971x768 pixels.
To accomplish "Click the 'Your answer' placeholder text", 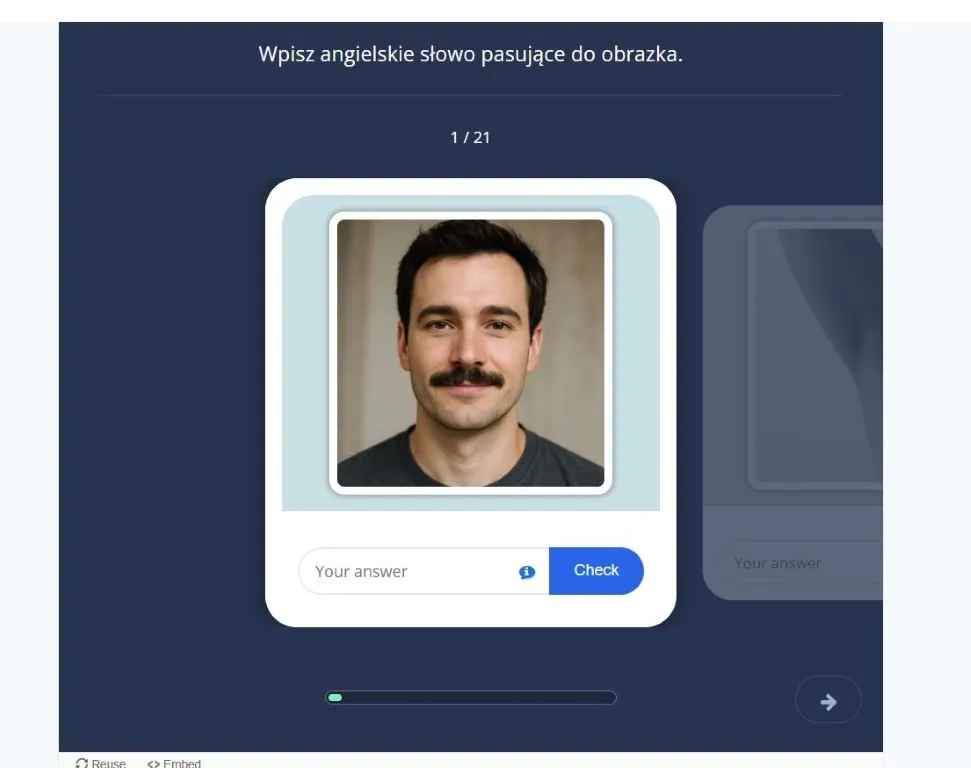I will point(361,572).
